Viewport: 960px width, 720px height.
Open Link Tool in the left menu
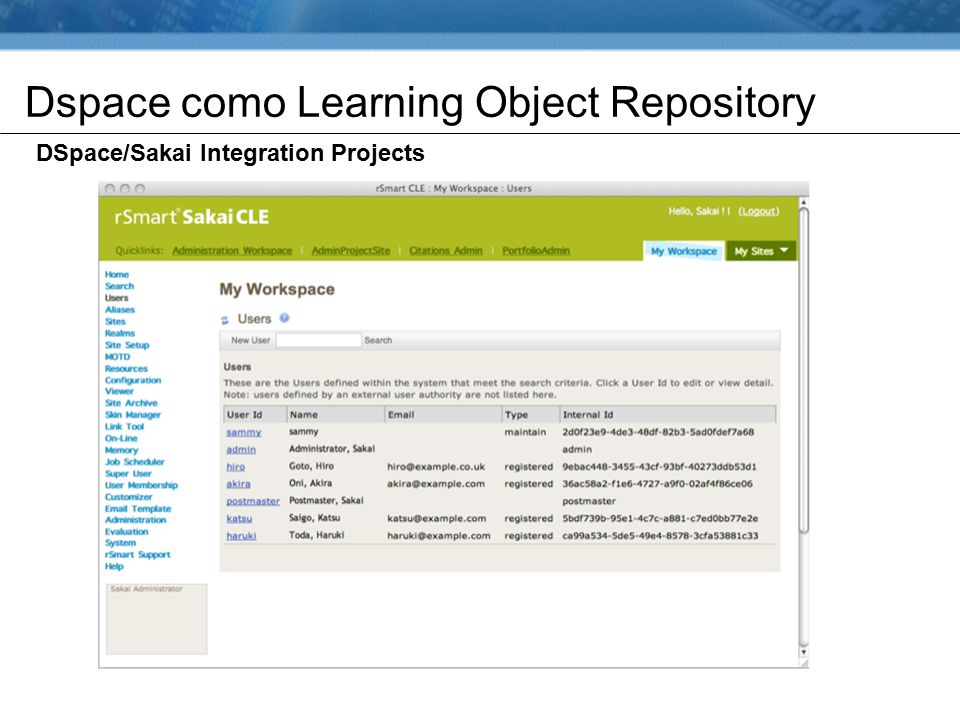124,426
